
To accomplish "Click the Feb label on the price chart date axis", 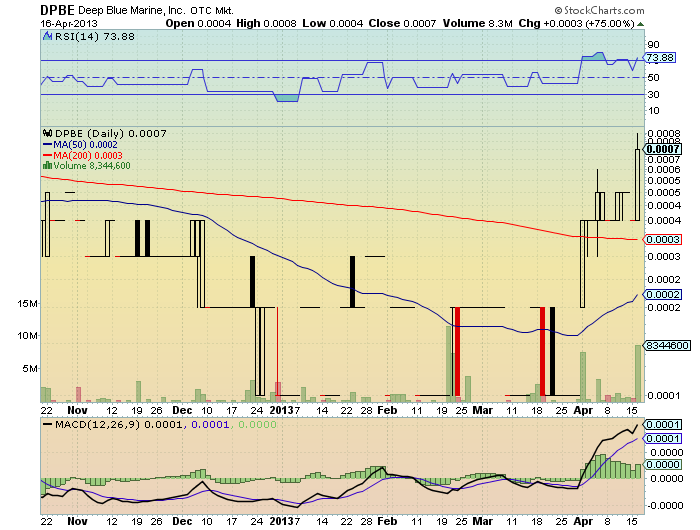I will click(x=387, y=410).
